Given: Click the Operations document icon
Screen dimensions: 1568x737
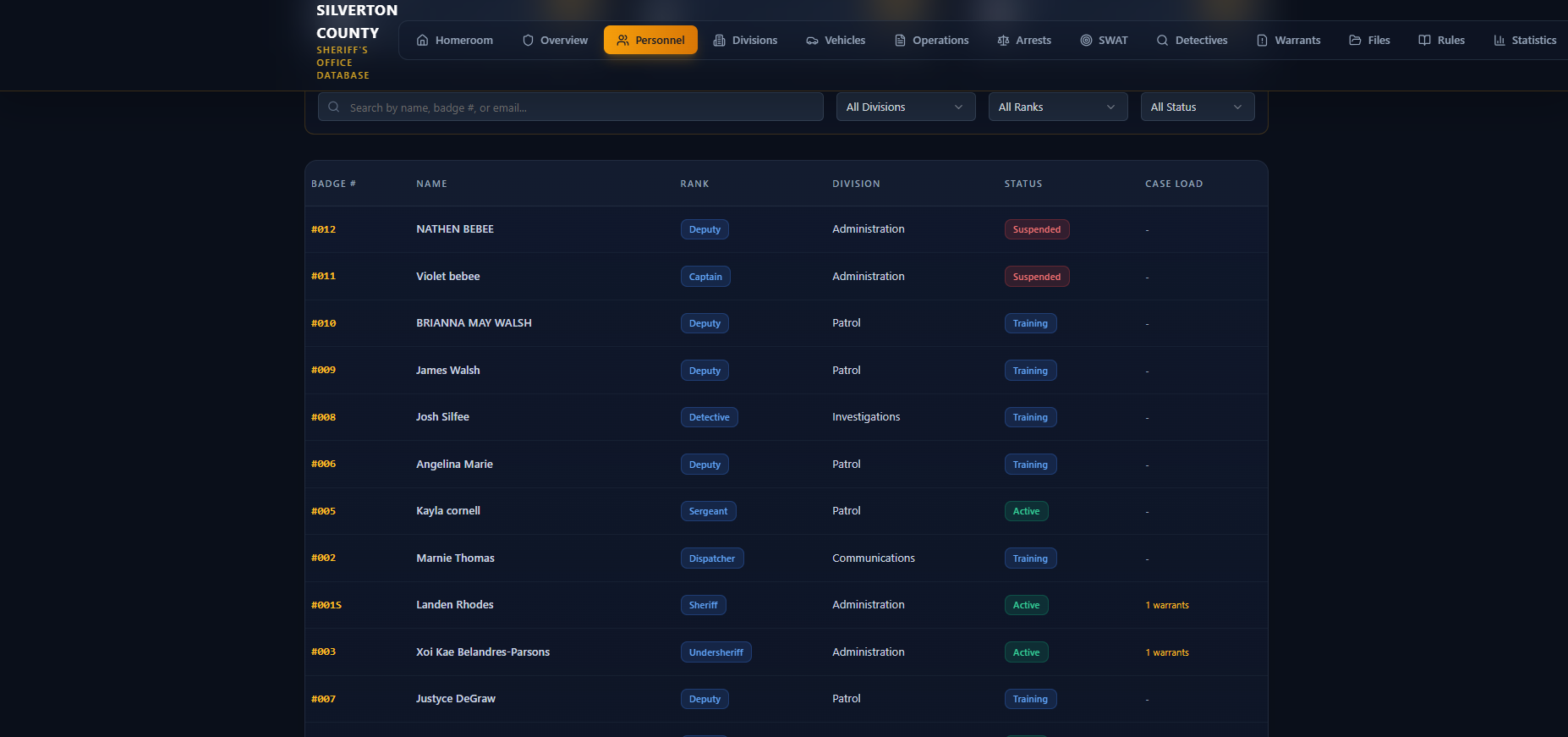Looking at the screenshot, I should click(x=900, y=40).
